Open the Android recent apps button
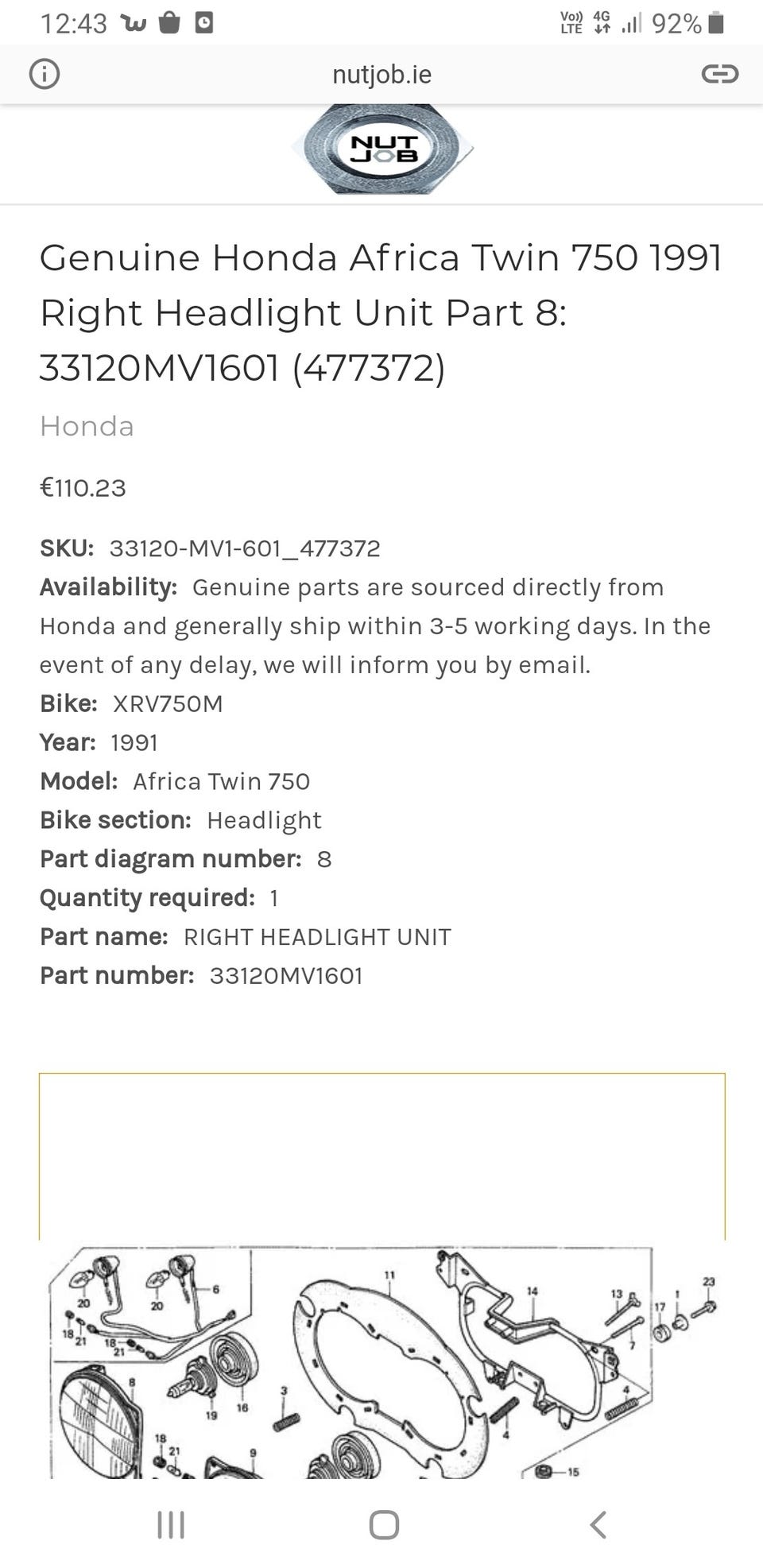This screenshot has height=1568, width=763. pyautogui.click(x=171, y=1524)
